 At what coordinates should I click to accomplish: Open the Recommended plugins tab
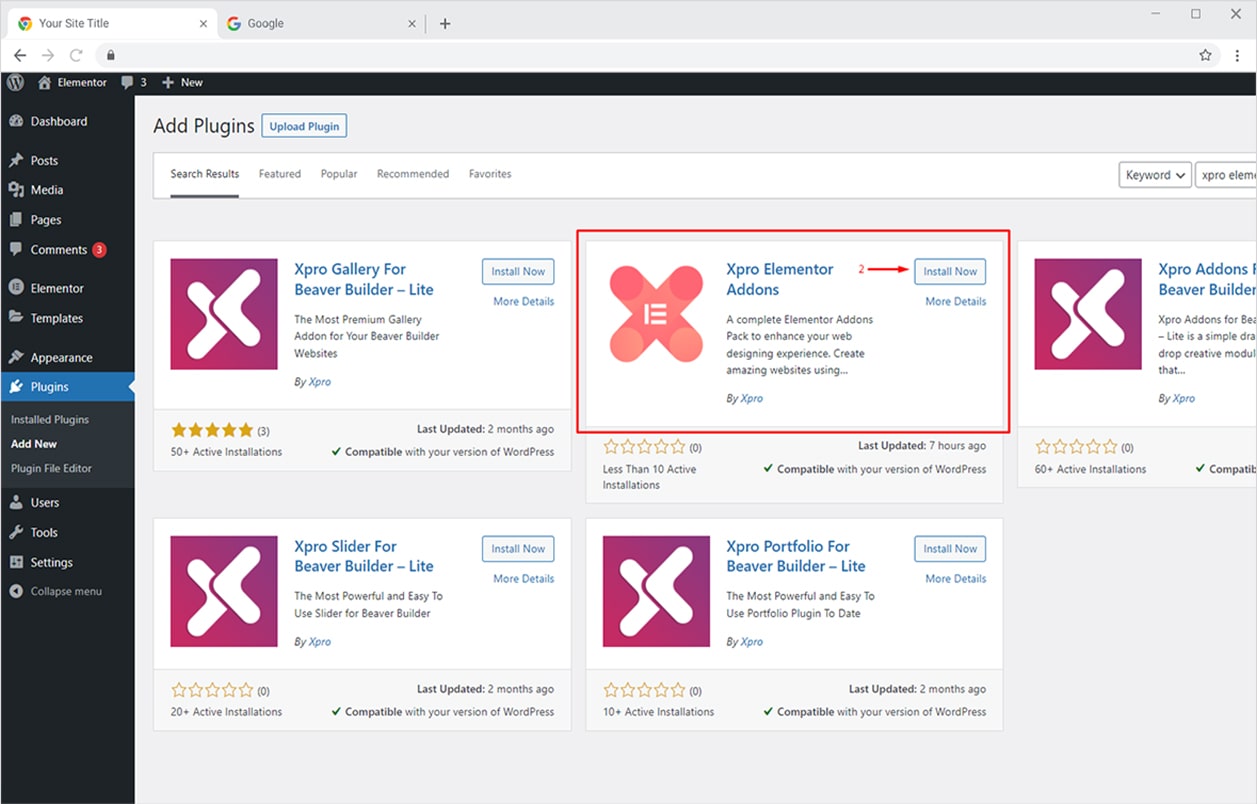tap(412, 174)
